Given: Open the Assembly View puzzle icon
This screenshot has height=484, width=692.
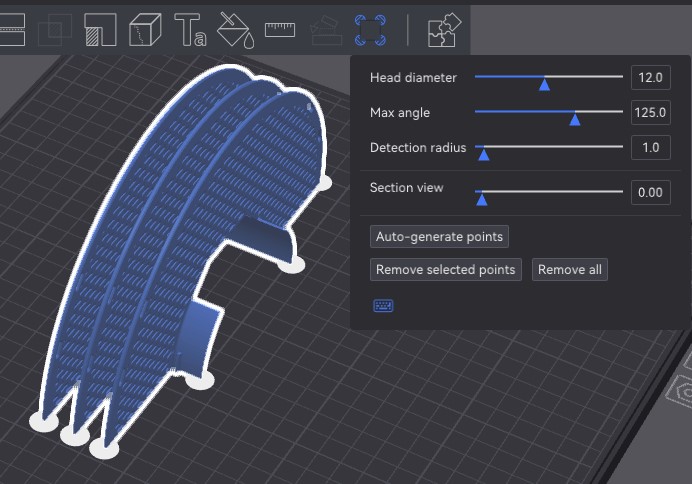Looking at the screenshot, I should 443,30.
